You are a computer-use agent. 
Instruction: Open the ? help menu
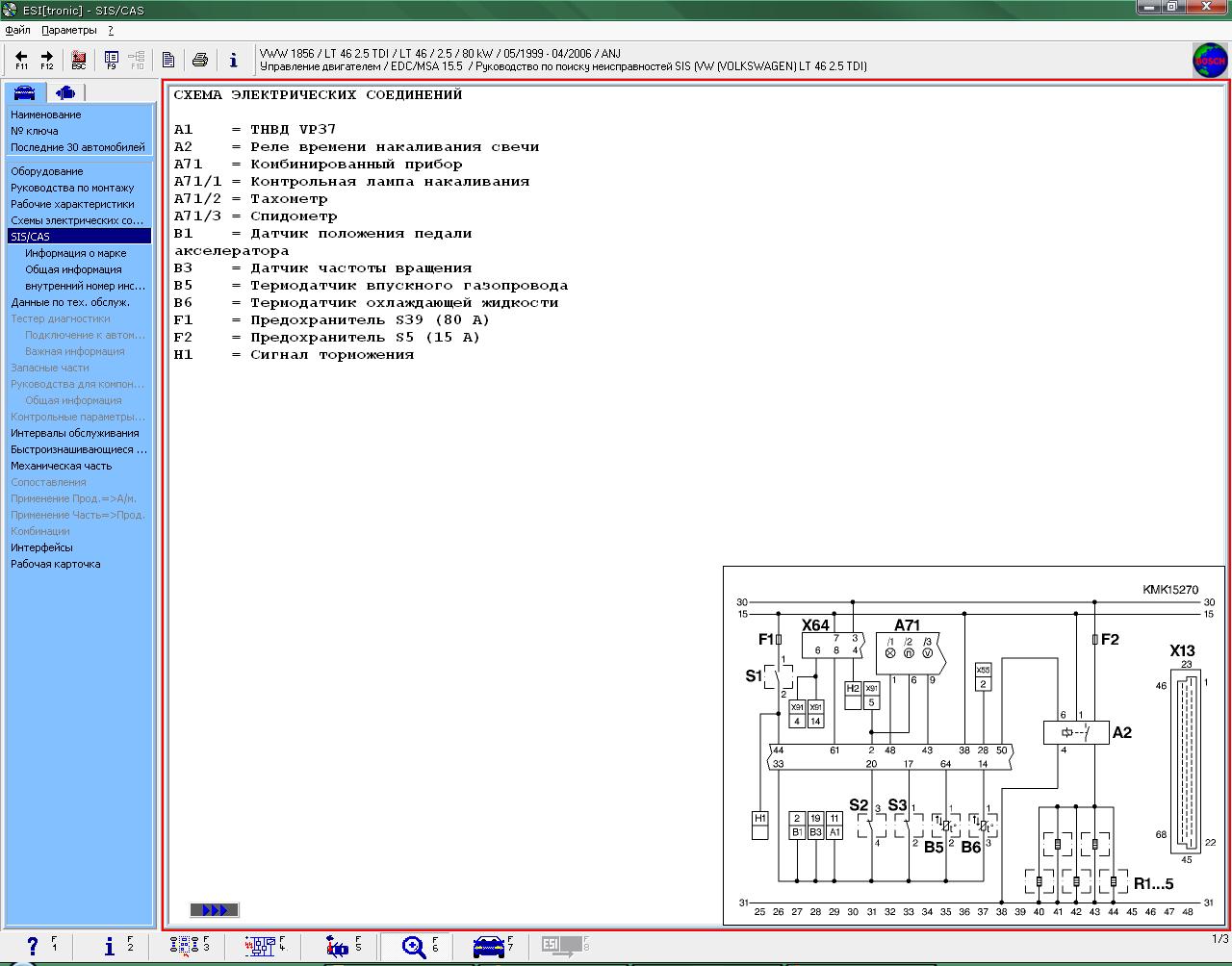(111, 30)
